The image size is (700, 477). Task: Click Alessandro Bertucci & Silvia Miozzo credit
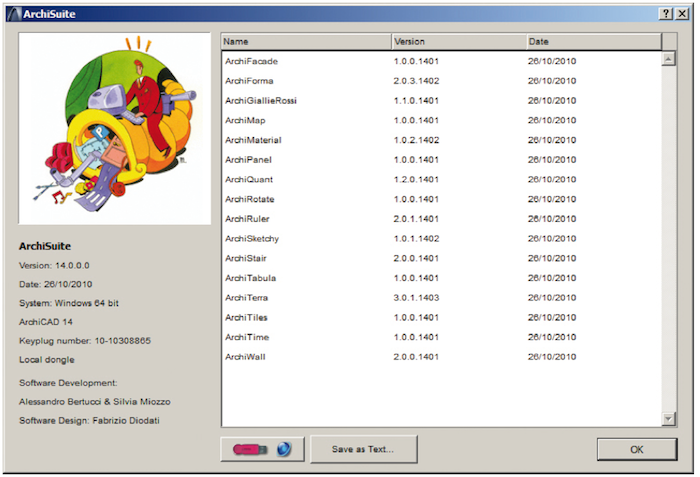(x=95, y=402)
